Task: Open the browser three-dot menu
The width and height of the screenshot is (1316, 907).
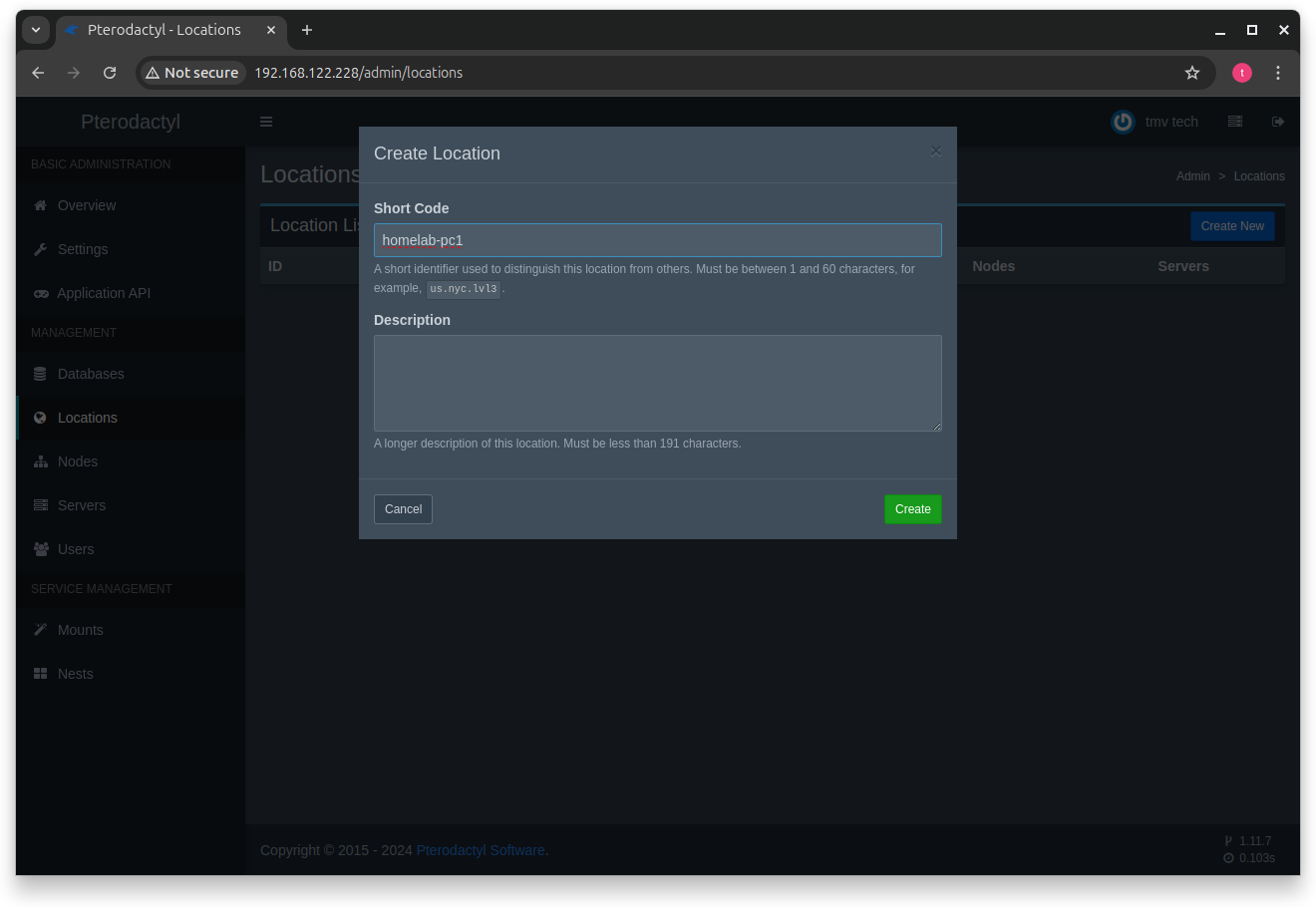Action: click(x=1278, y=73)
